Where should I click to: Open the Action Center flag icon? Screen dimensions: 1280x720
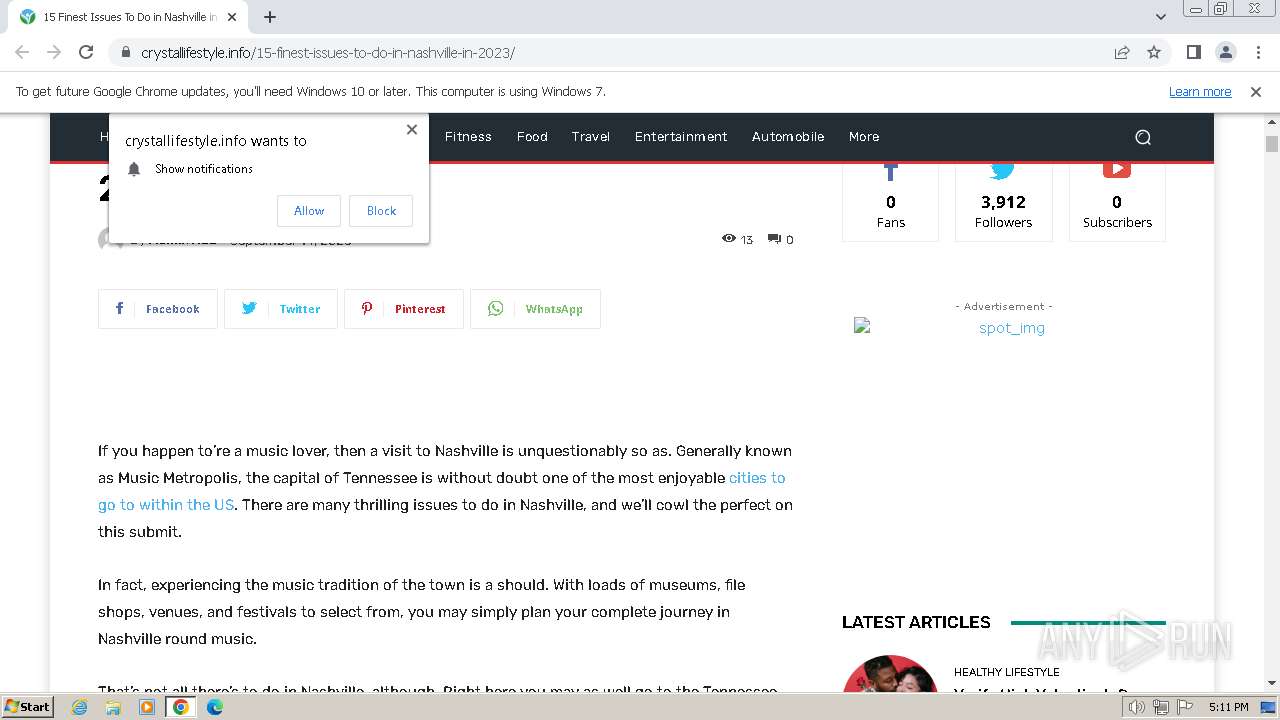coord(1184,707)
